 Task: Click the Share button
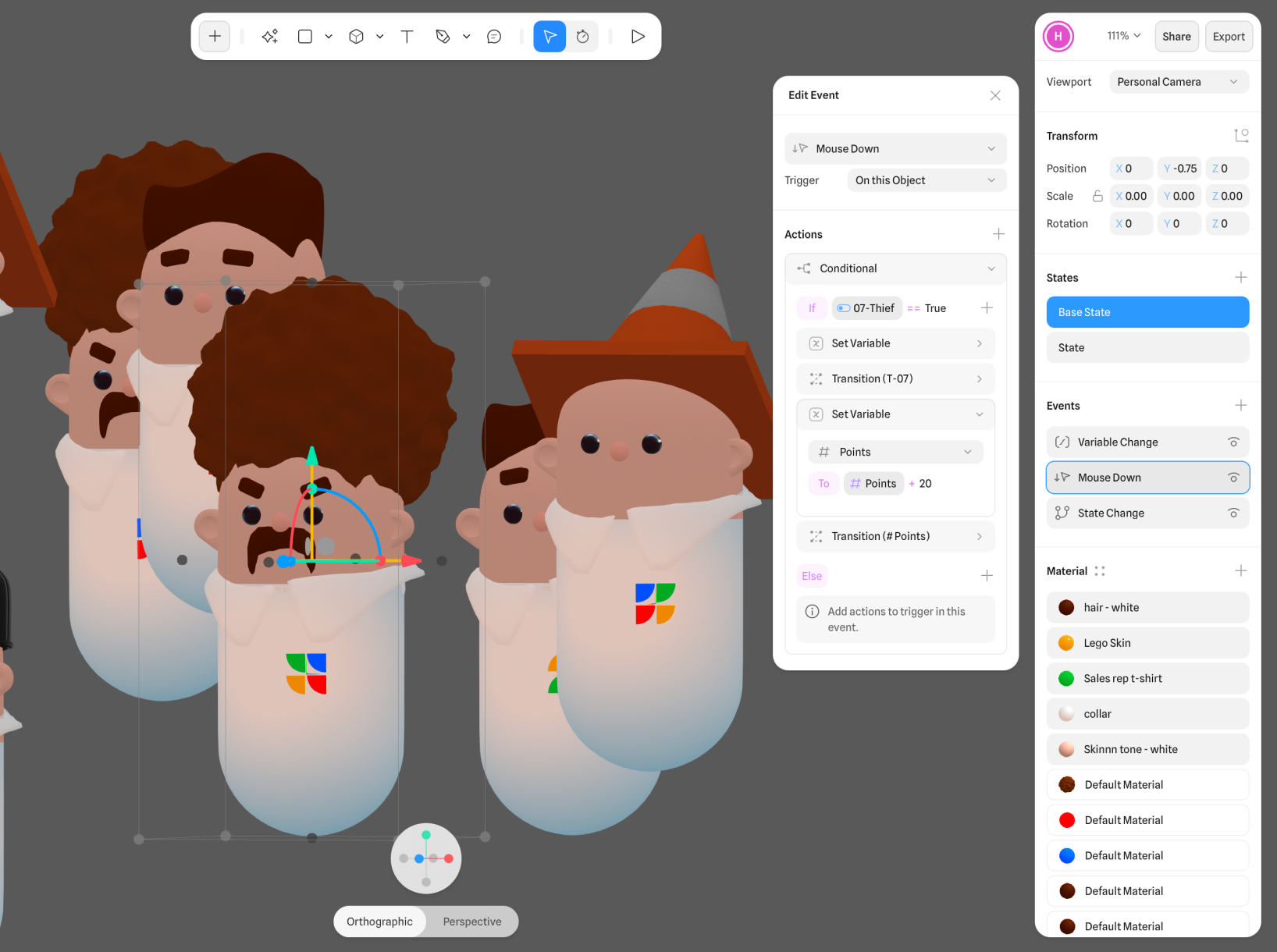(x=1176, y=37)
